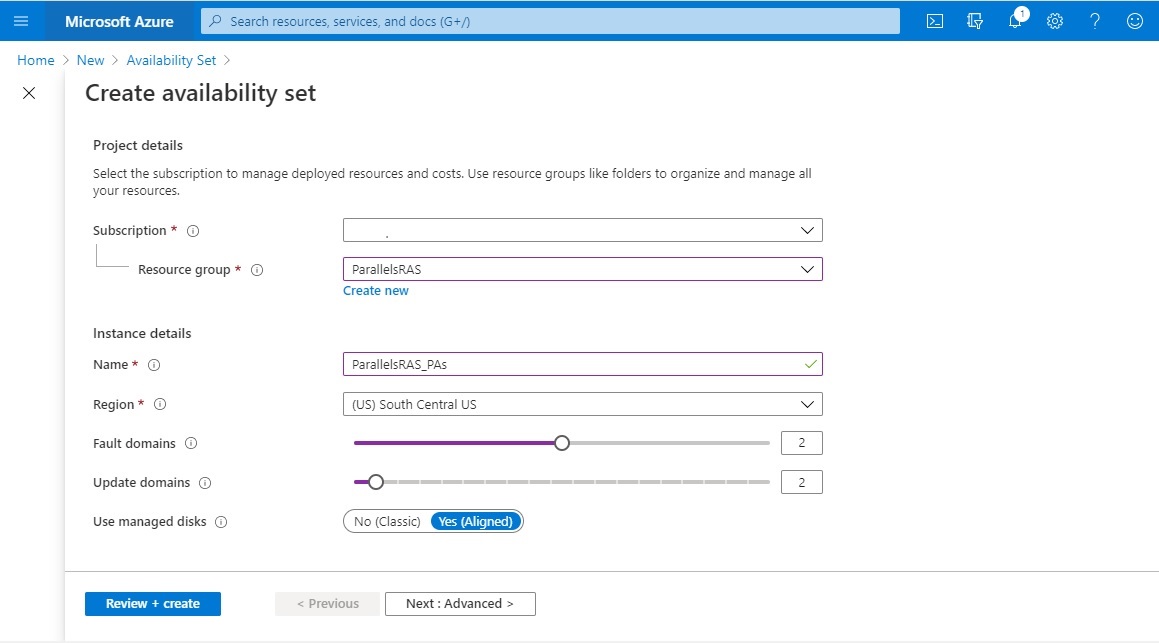Navigate to Home in the breadcrumb
Image resolution: width=1159 pixels, height=643 pixels.
tap(35, 60)
